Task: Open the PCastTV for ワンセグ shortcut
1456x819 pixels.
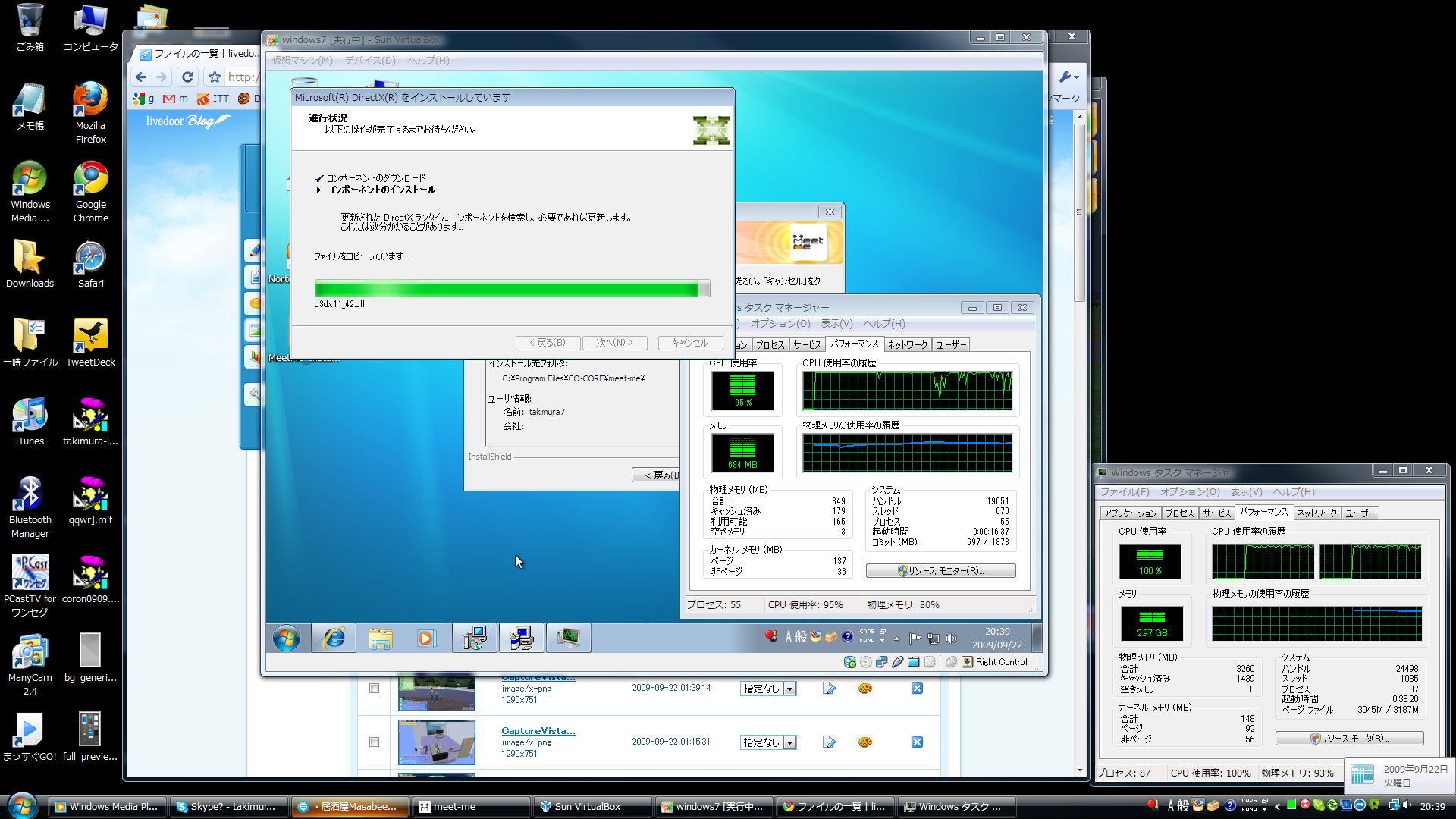Action: 30,585
